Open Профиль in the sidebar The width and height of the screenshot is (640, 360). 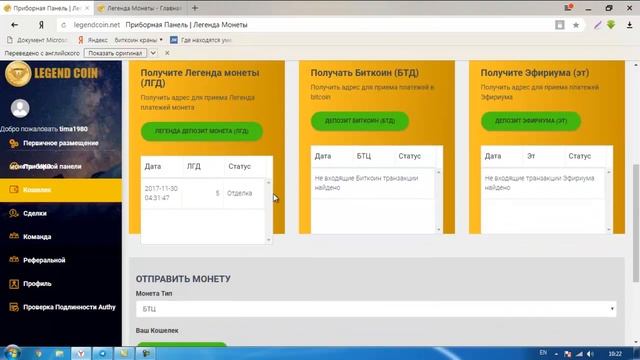coord(37,284)
